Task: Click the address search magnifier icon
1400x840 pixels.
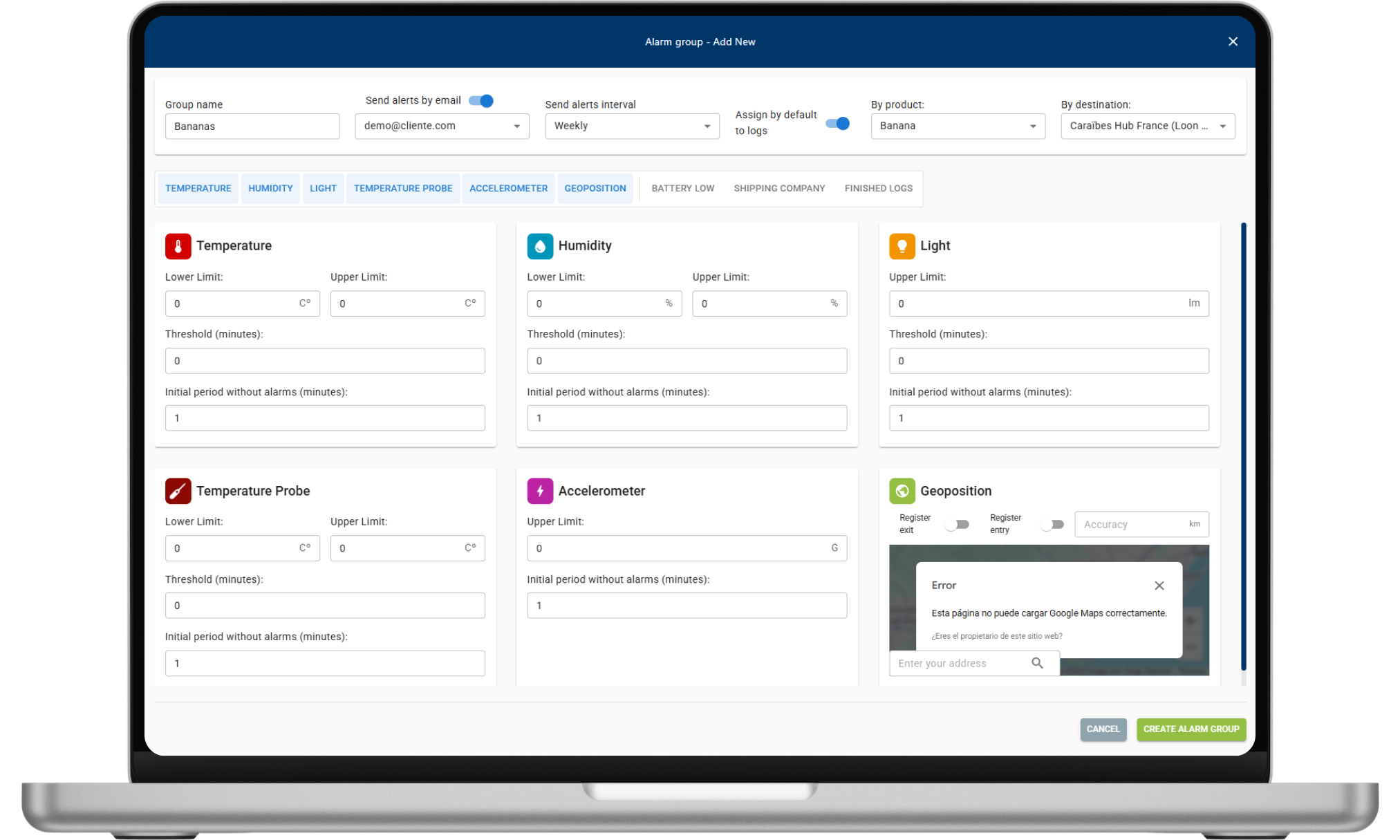Action: click(x=1037, y=663)
